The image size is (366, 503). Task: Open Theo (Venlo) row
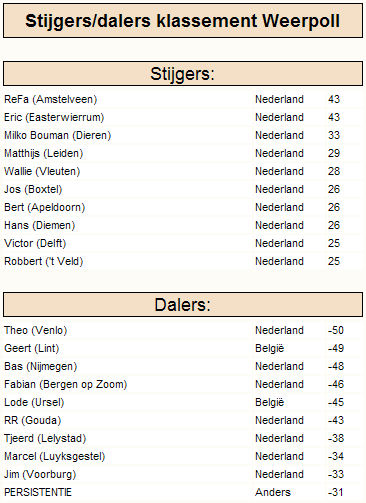tap(183, 330)
